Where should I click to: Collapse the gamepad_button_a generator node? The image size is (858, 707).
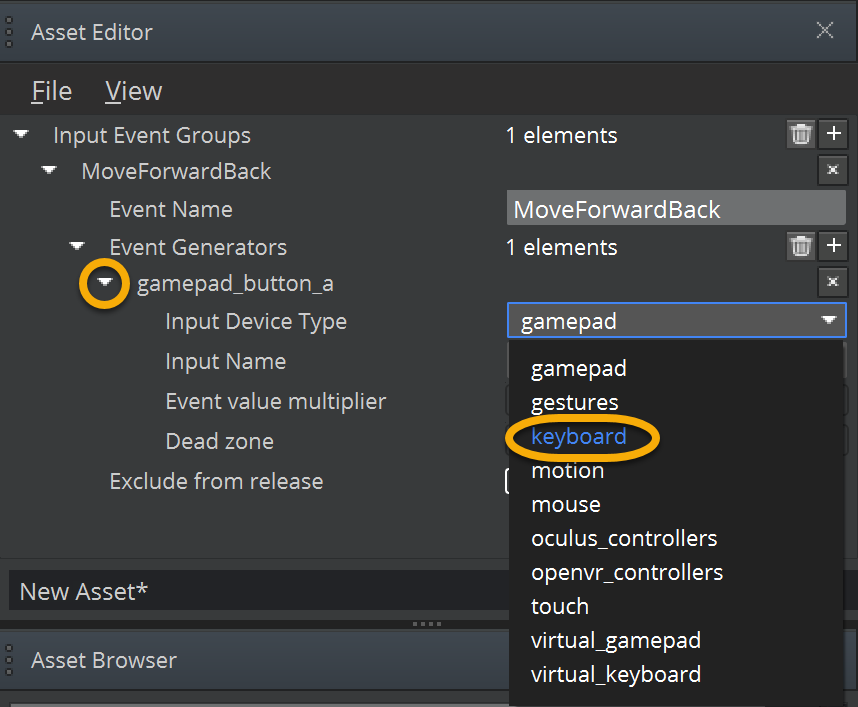tap(105, 284)
